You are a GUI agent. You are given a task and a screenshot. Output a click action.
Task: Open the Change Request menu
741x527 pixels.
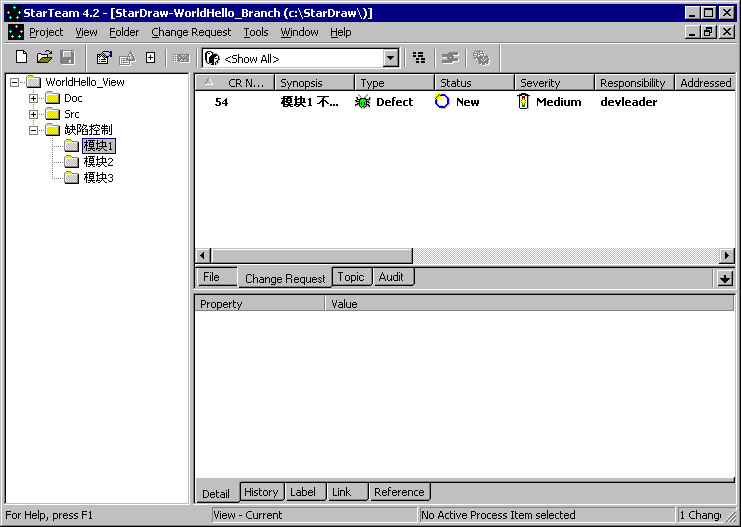(191, 32)
